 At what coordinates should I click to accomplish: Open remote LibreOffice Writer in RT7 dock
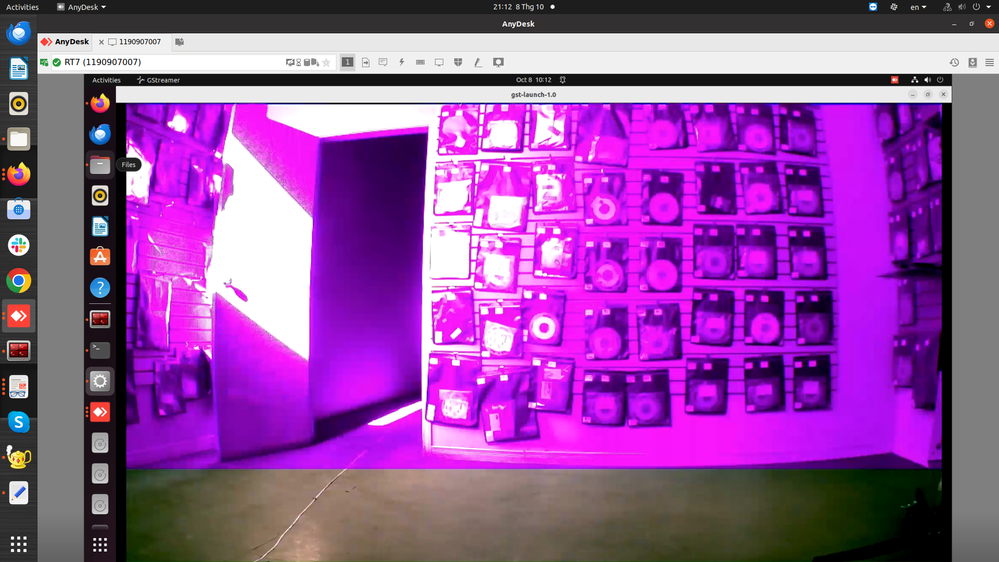point(100,226)
